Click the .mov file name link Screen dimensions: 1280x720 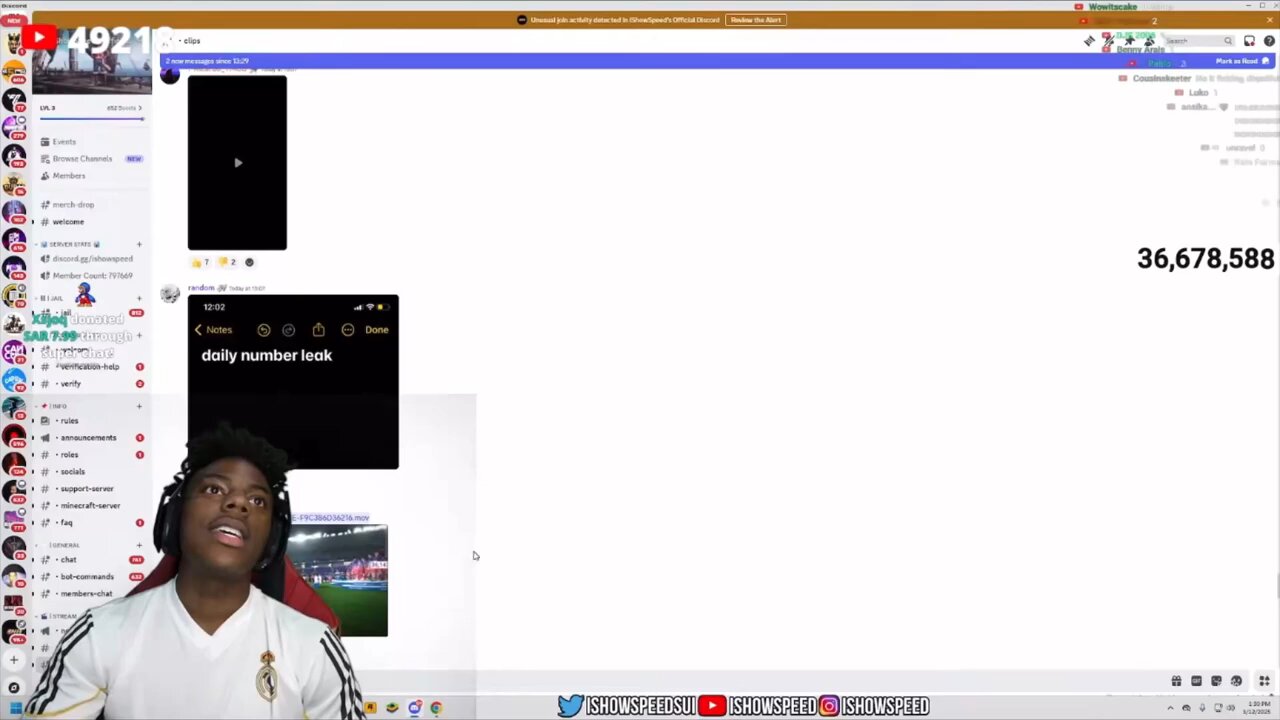tap(329, 518)
